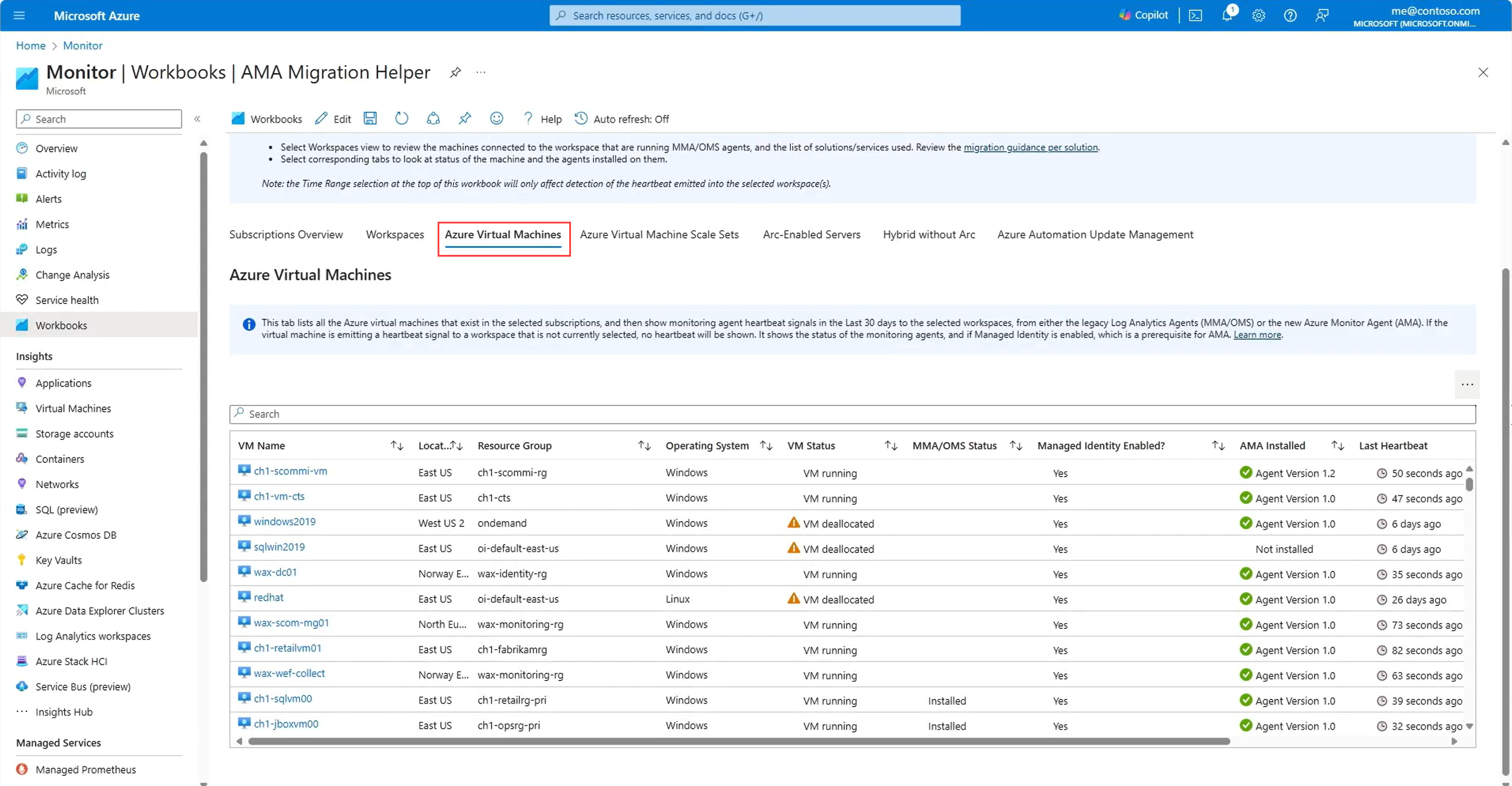
Task: Open the ellipsis menu above the table
Action: coord(1468,384)
